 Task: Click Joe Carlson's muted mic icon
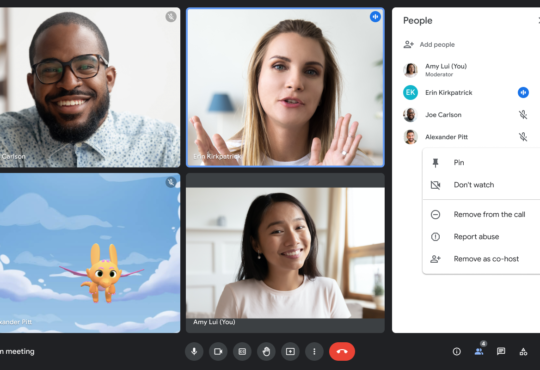pos(523,115)
